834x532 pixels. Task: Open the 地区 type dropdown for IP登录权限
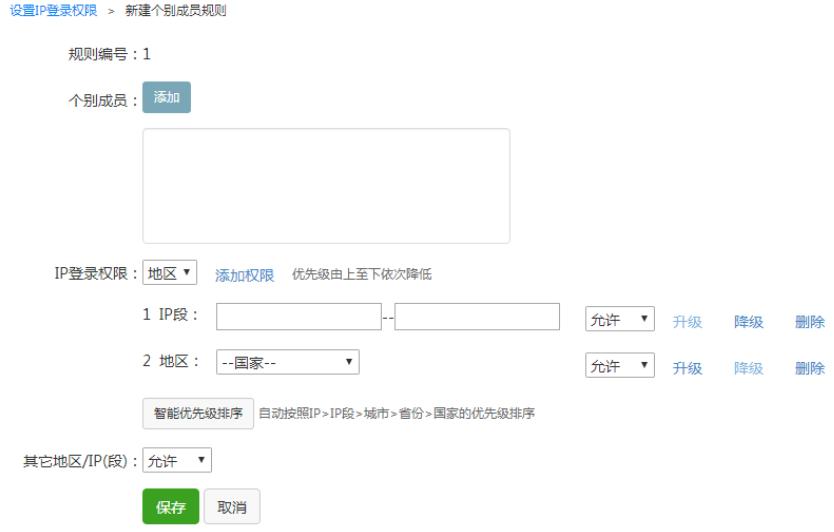click(170, 273)
